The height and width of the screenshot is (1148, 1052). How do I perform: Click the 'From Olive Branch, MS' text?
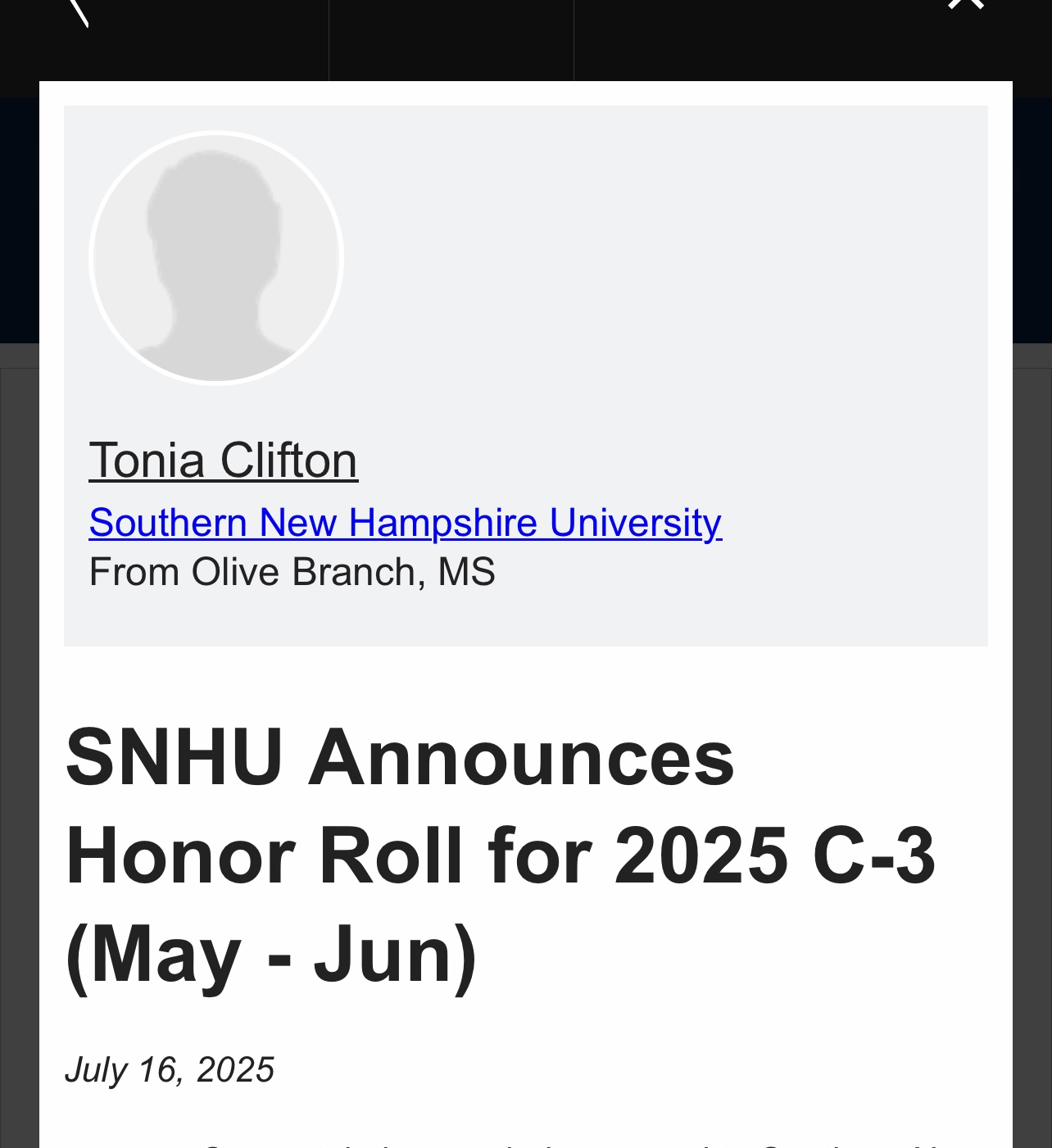click(292, 572)
